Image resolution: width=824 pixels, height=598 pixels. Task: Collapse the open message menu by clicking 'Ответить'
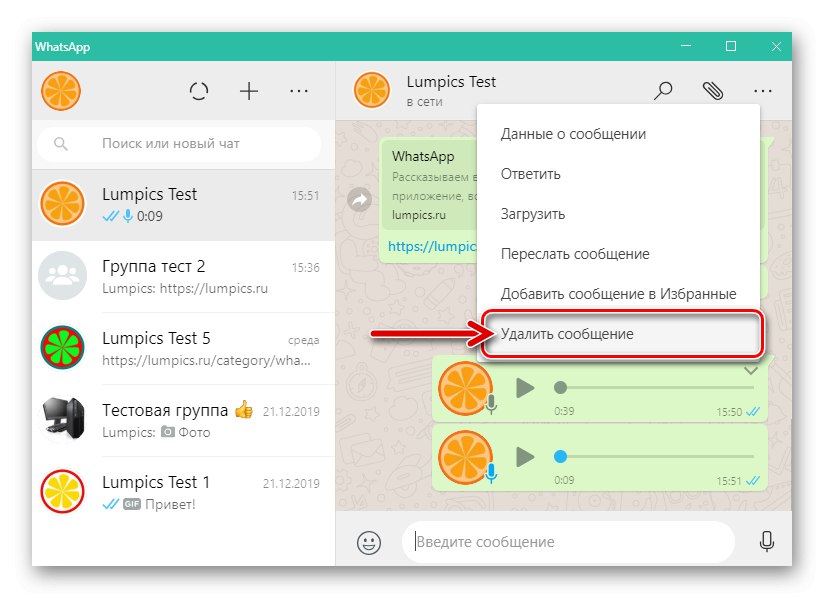point(531,173)
